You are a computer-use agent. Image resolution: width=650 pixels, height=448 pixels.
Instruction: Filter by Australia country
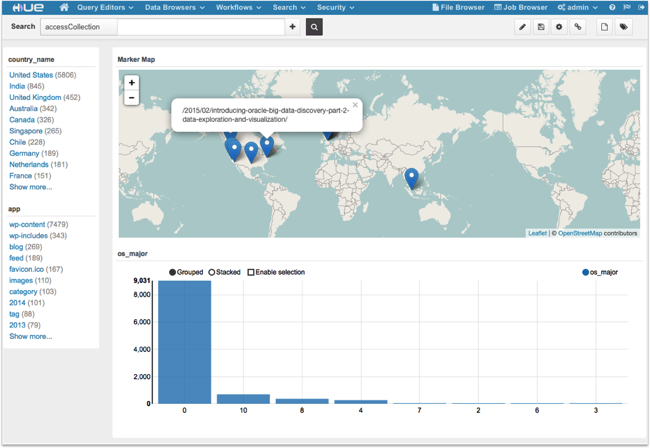[23, 109]
